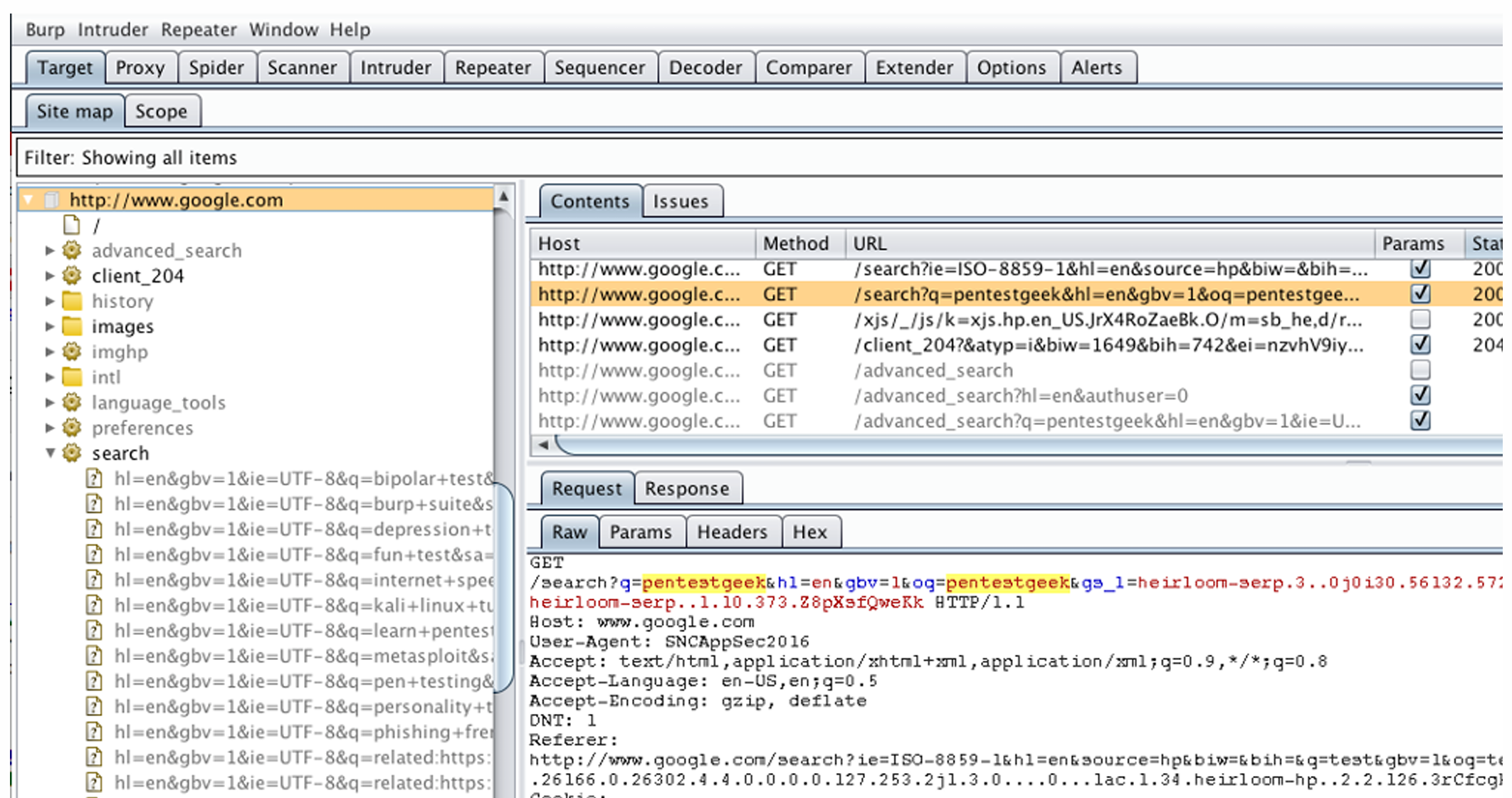Click the query icon for the fun+test item
The width and height of the screenshot is (1512, 798).
pyautogui.click(x=94, y=555)
